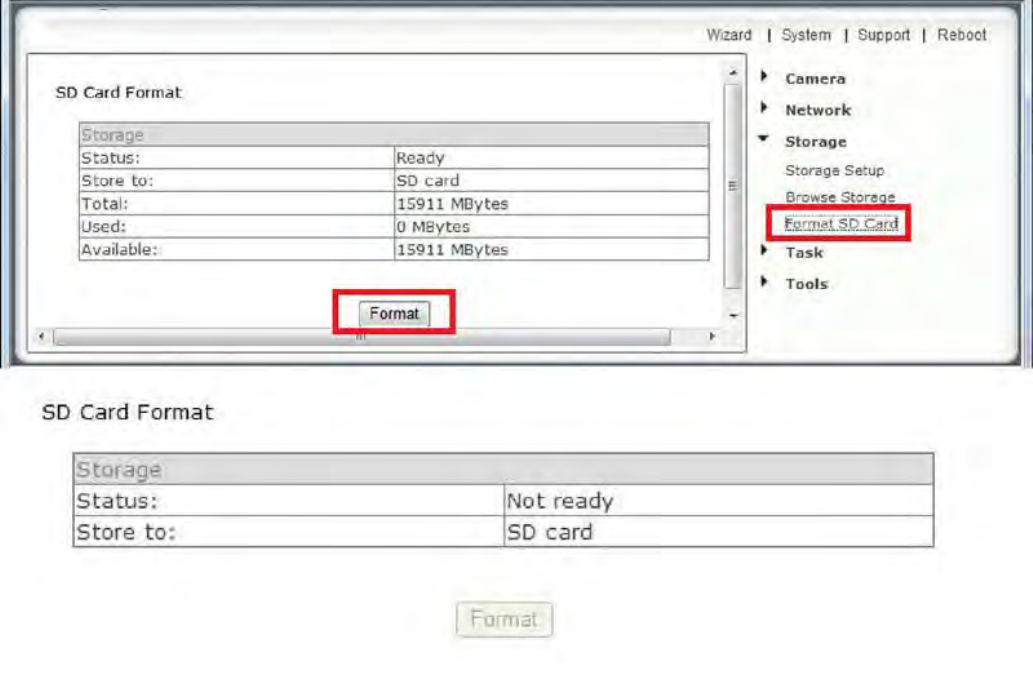1033x692 pixels.
Task: Expand the Task menu arrow
Action: 764,250
